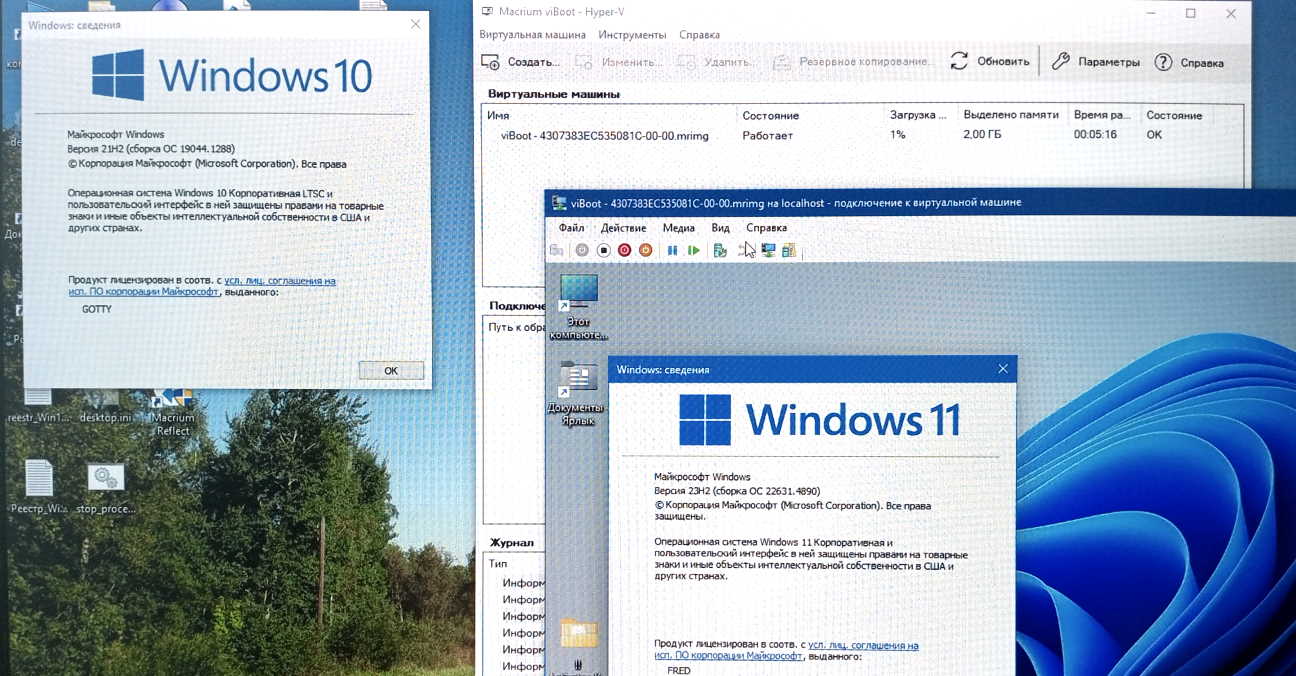The image size is (1296, 676).
Task: Open Параметры in Macrium viBoot toolbar
Action: click(1096, 62)
